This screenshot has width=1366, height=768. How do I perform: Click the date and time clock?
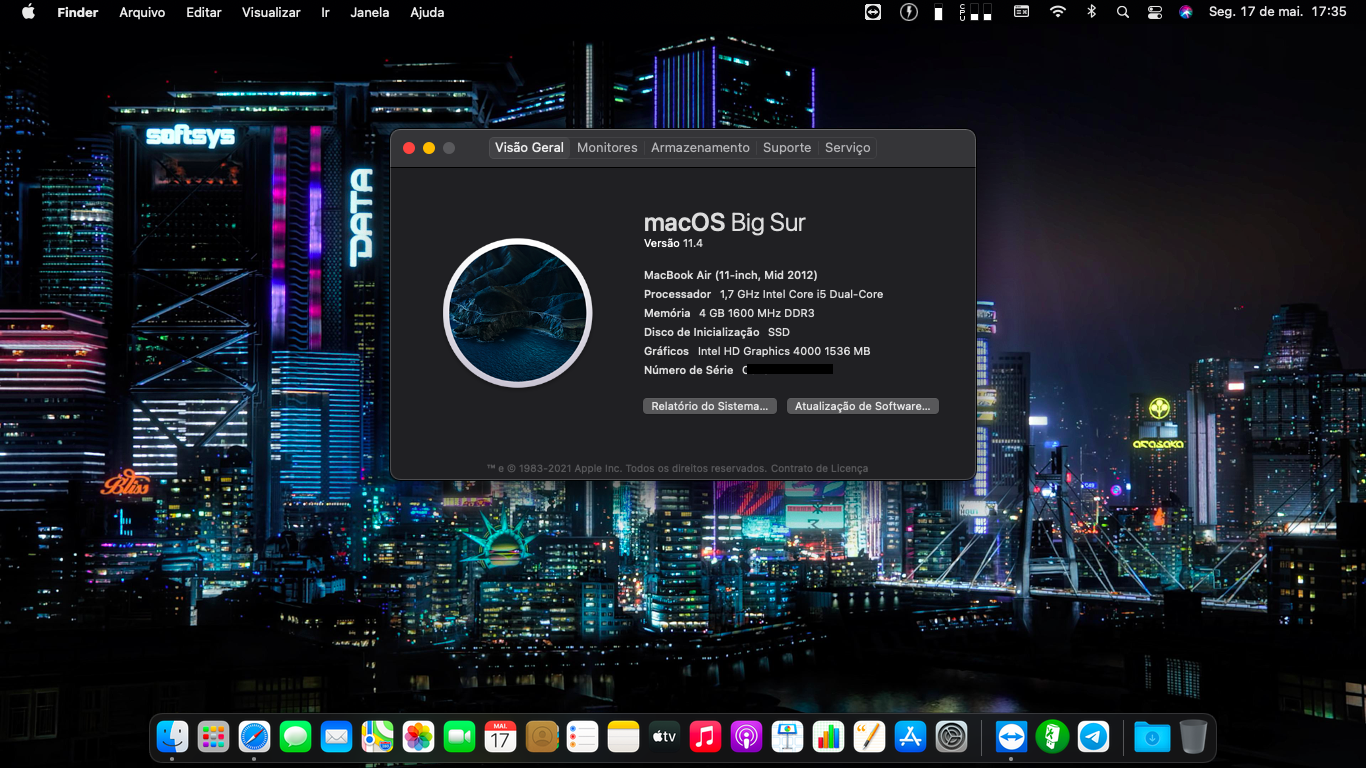pyautogui.click(x=1278, y=12)
